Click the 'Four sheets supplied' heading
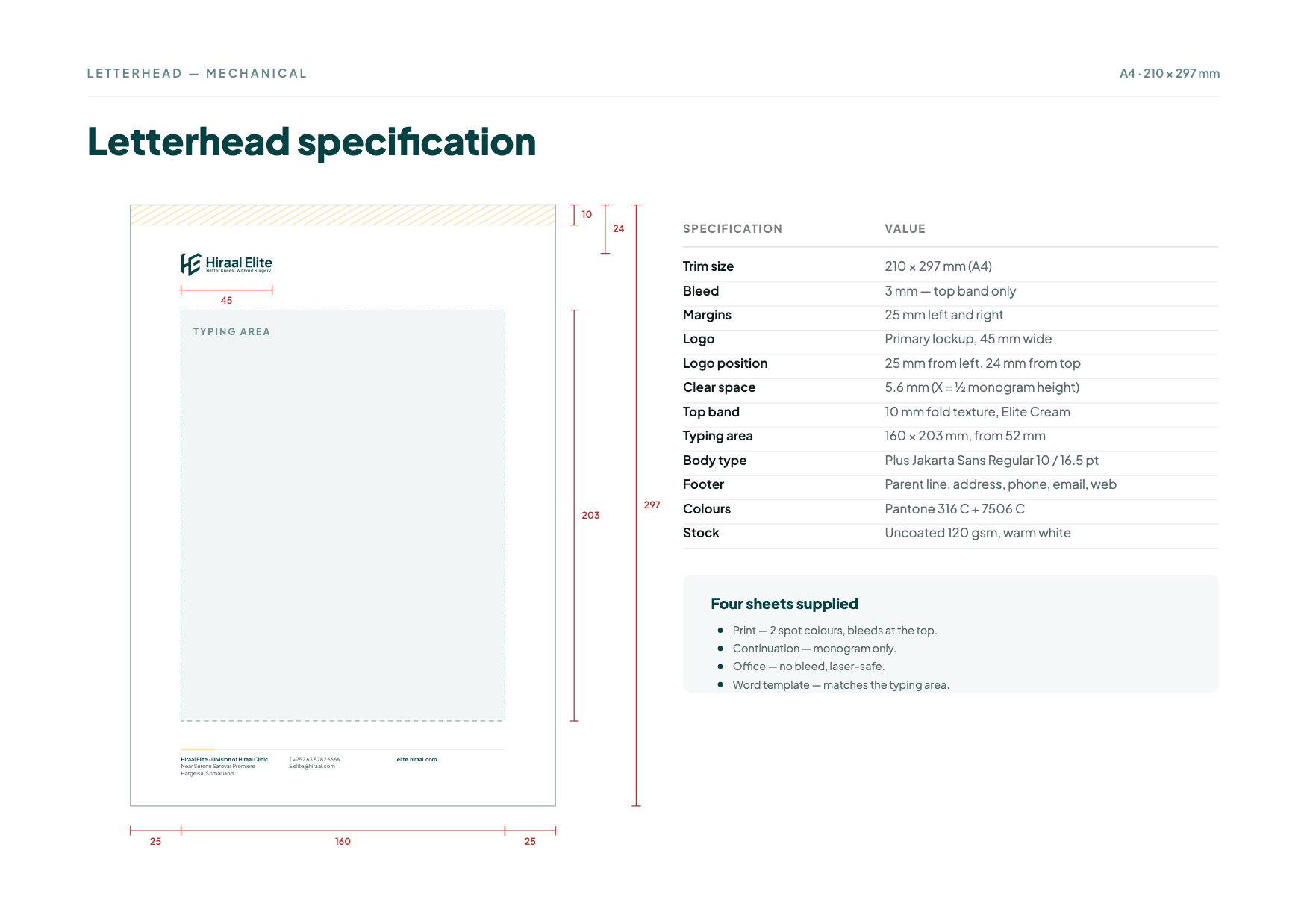The height and width of the screenshot is (924, 1307). coord(784,604)
